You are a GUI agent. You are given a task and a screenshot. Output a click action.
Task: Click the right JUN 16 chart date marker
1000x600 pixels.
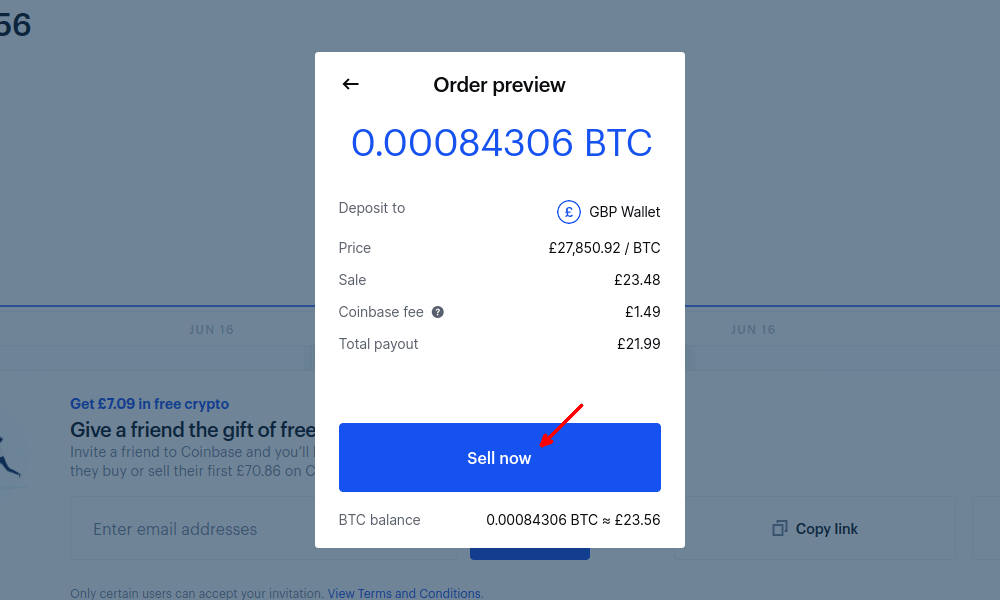[753, 330]
